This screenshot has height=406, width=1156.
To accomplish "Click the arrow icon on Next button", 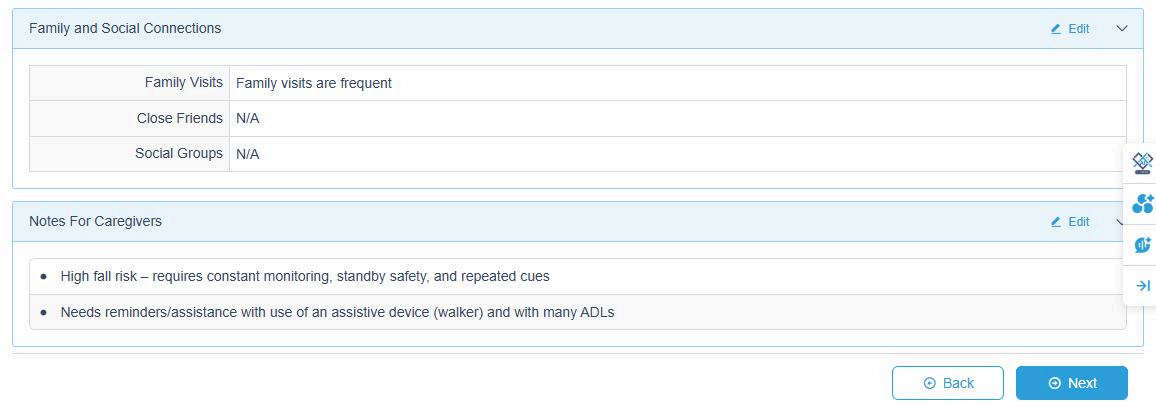I will [1054, 383].
